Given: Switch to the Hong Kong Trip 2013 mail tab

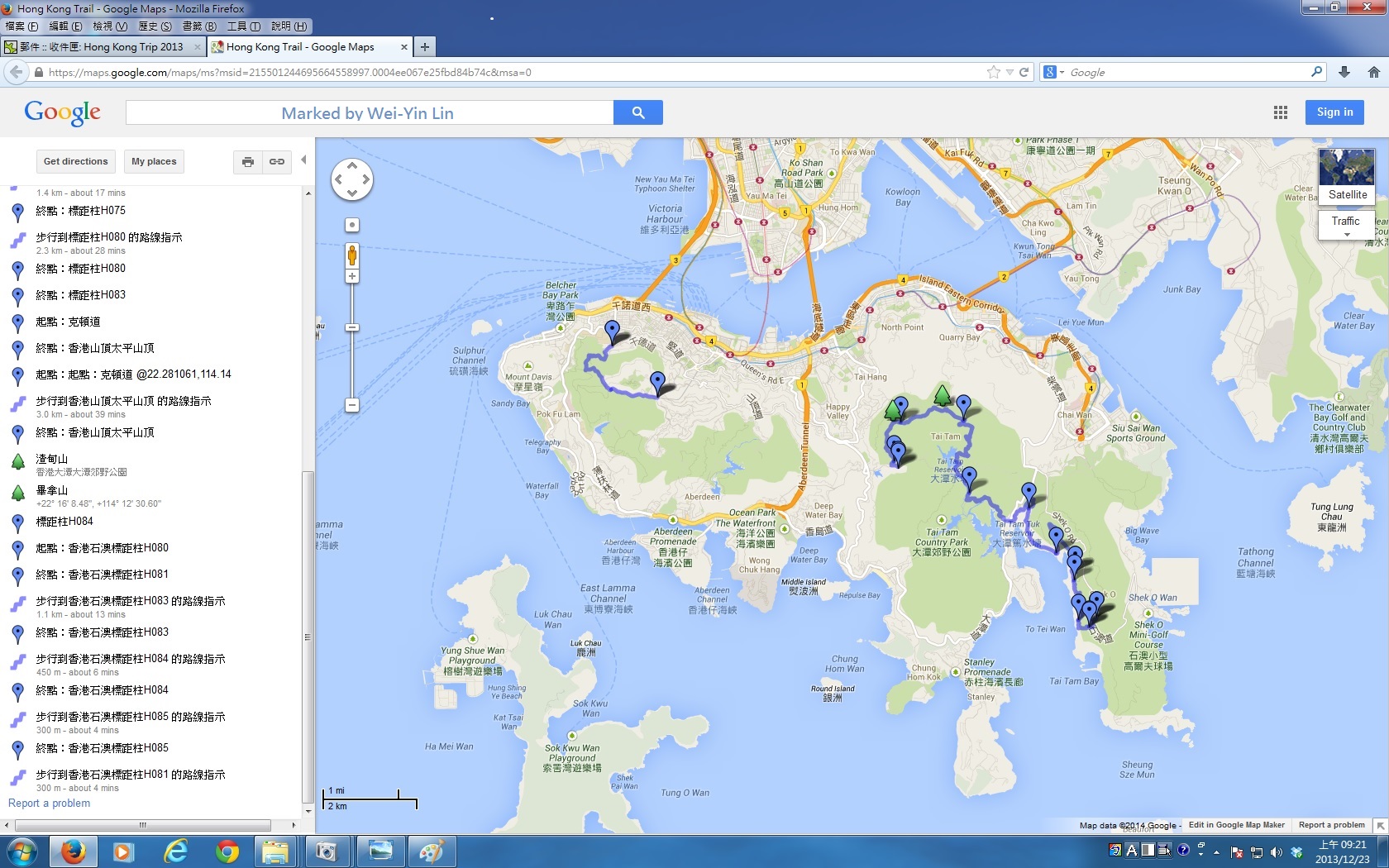Looking at the screenshot, I should 103,47.
